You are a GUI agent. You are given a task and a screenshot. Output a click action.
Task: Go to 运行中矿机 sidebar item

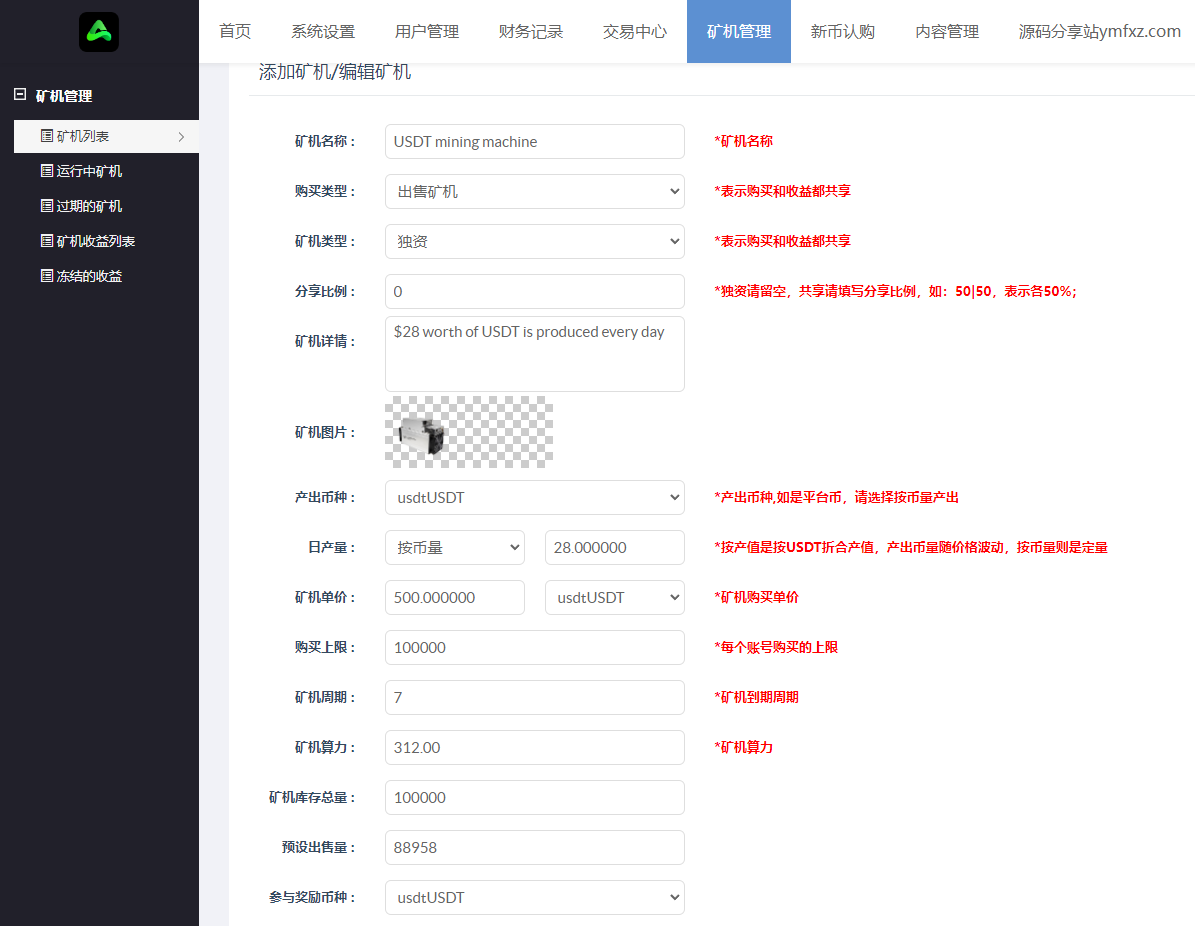(89, 171)
